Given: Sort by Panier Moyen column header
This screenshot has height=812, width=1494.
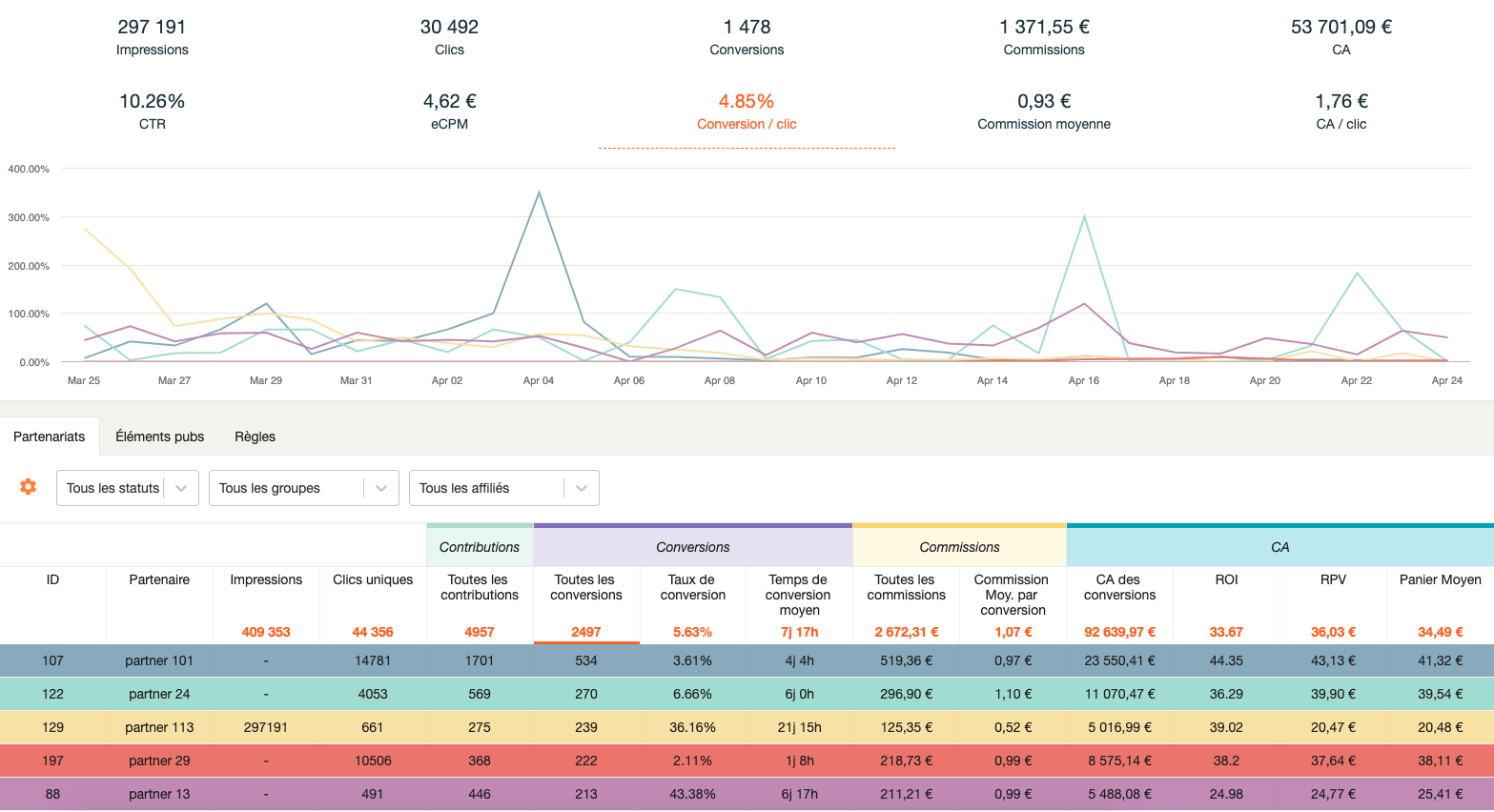Looking at the screenshot, I should 1440,579.
